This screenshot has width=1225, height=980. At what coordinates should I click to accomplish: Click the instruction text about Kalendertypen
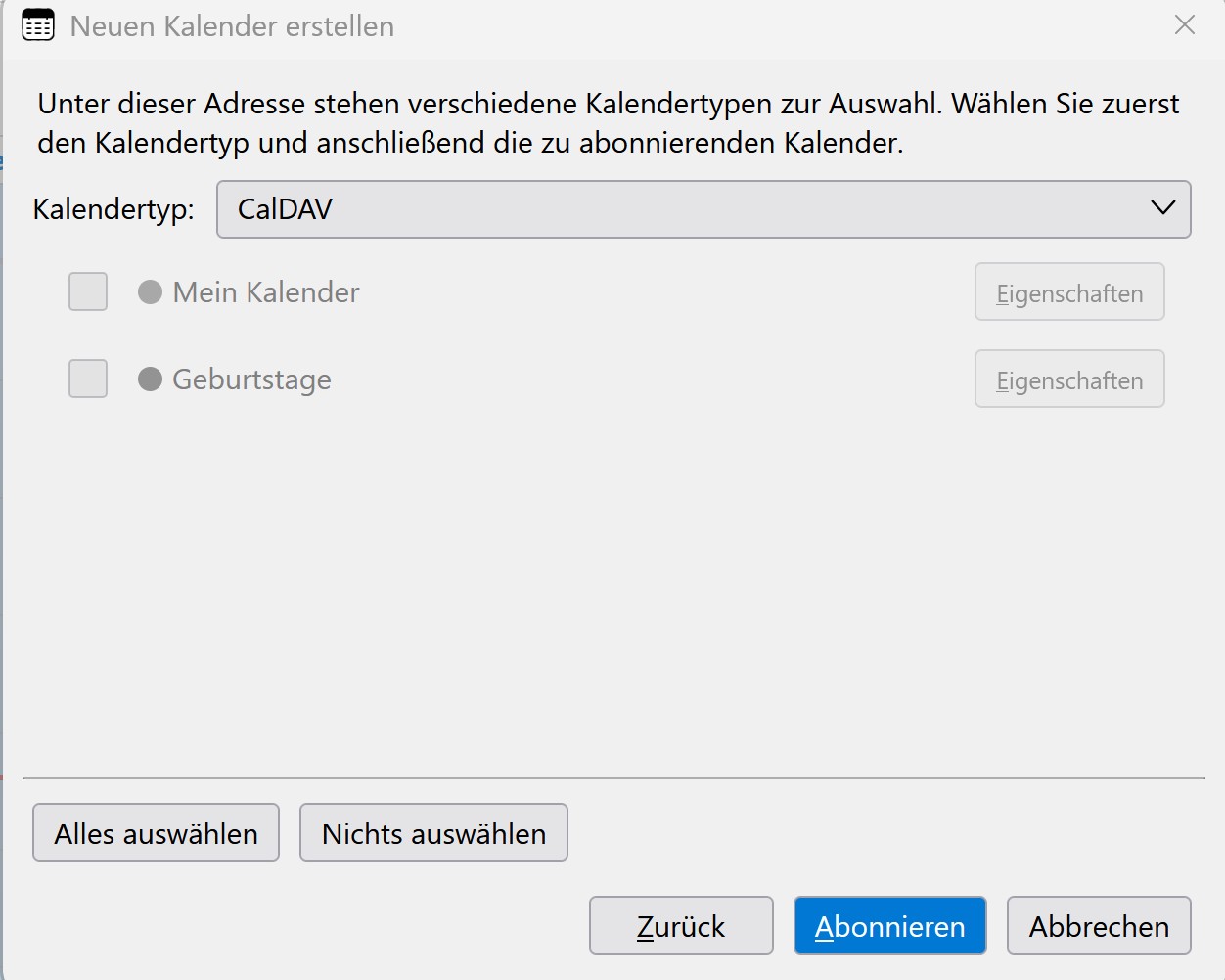(607, 123)
